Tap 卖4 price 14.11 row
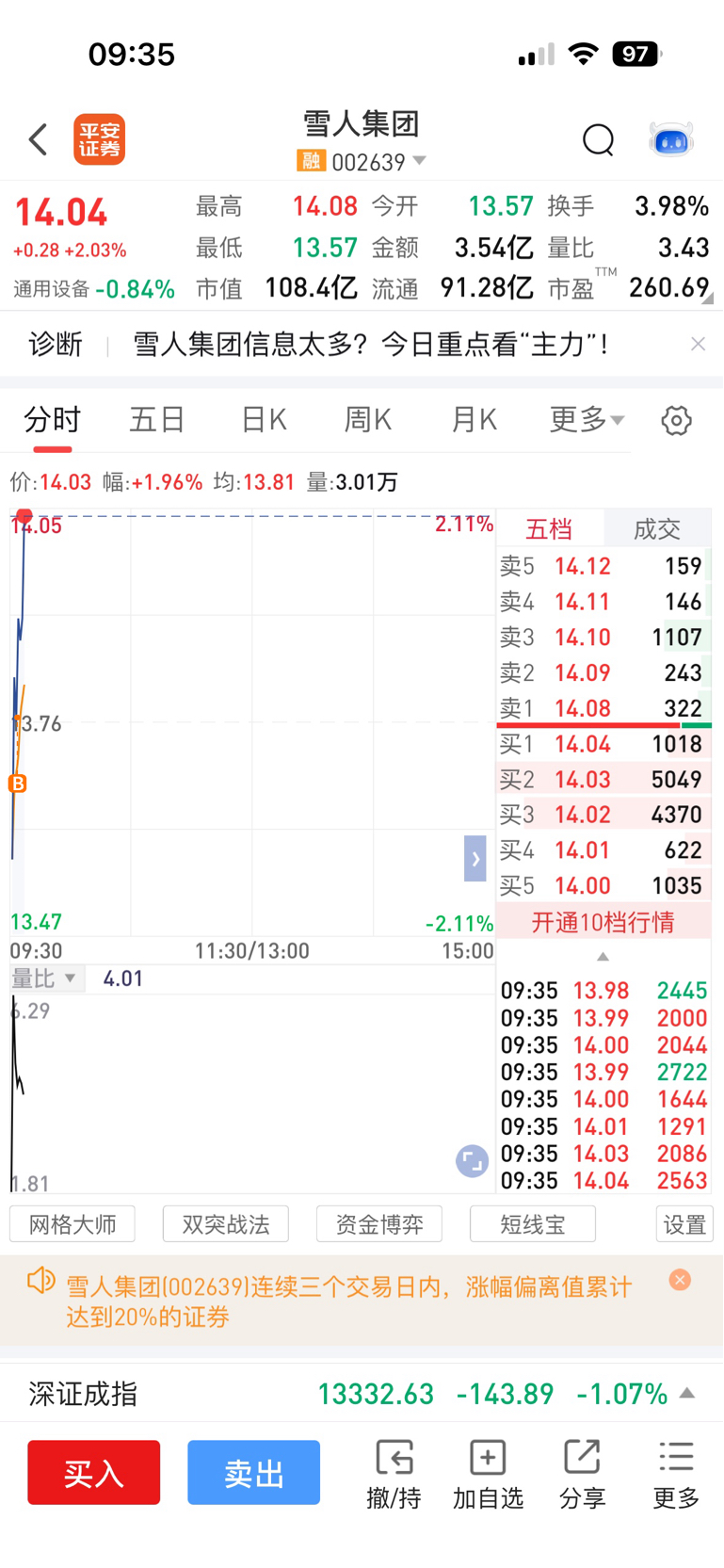Image resolution: width=724 pixels, height=1568 pixels. pos(603,602)
